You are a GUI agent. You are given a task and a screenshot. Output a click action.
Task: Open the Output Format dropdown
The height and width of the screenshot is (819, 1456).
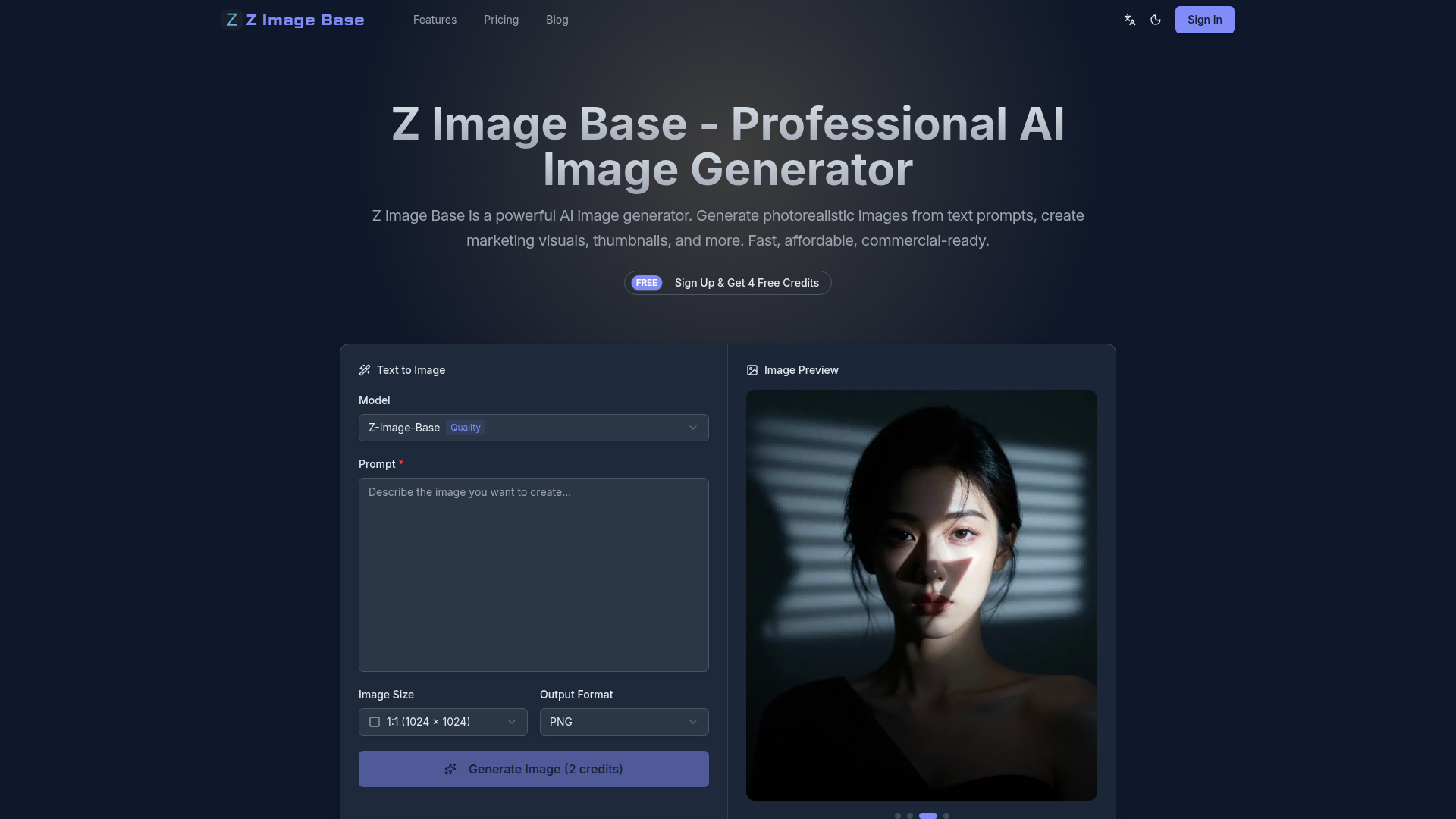[623, 722]
